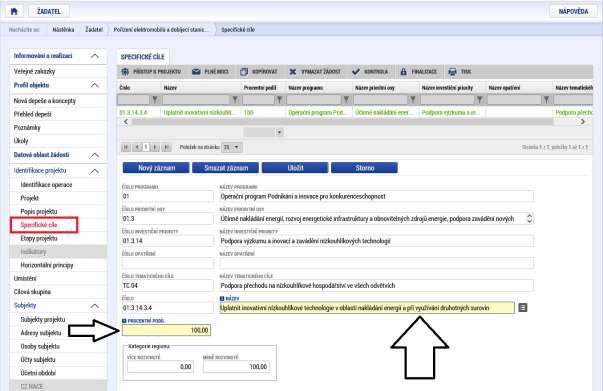Click yellow Název specific goal field
Viewport: 603px width, 391px height.
pos(367,308)
